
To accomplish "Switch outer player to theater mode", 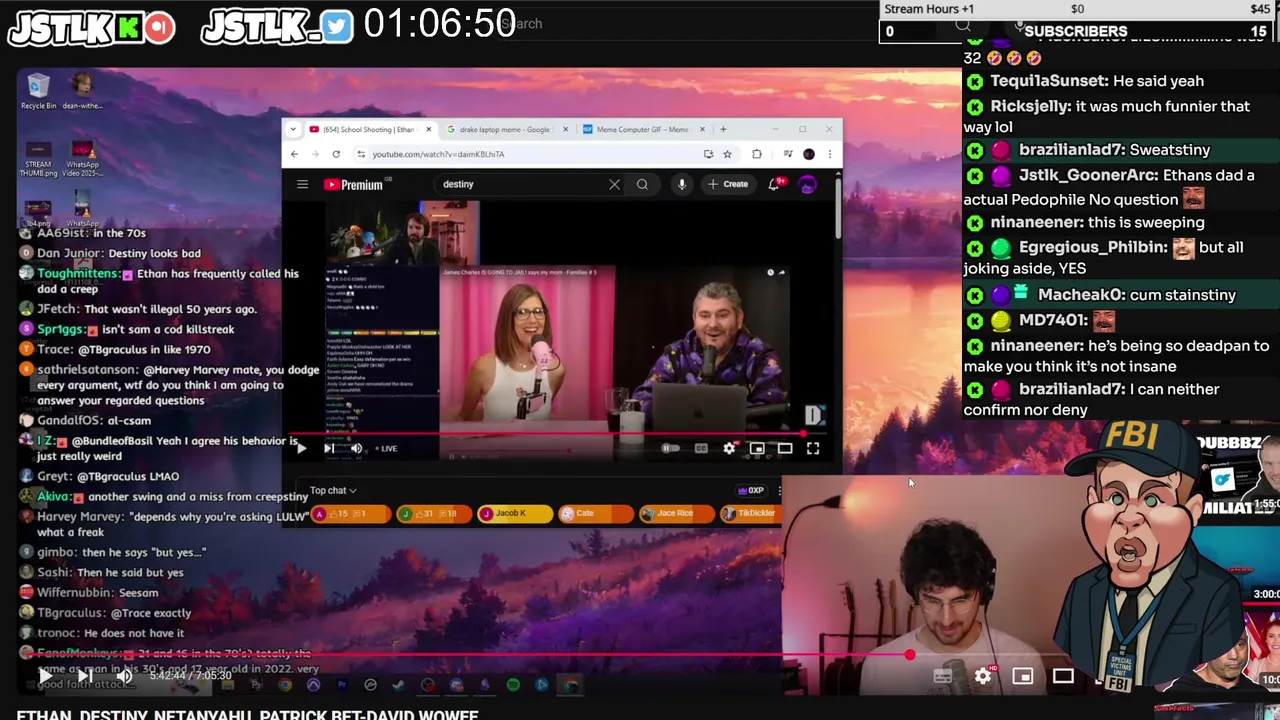I will (1063, 676).
